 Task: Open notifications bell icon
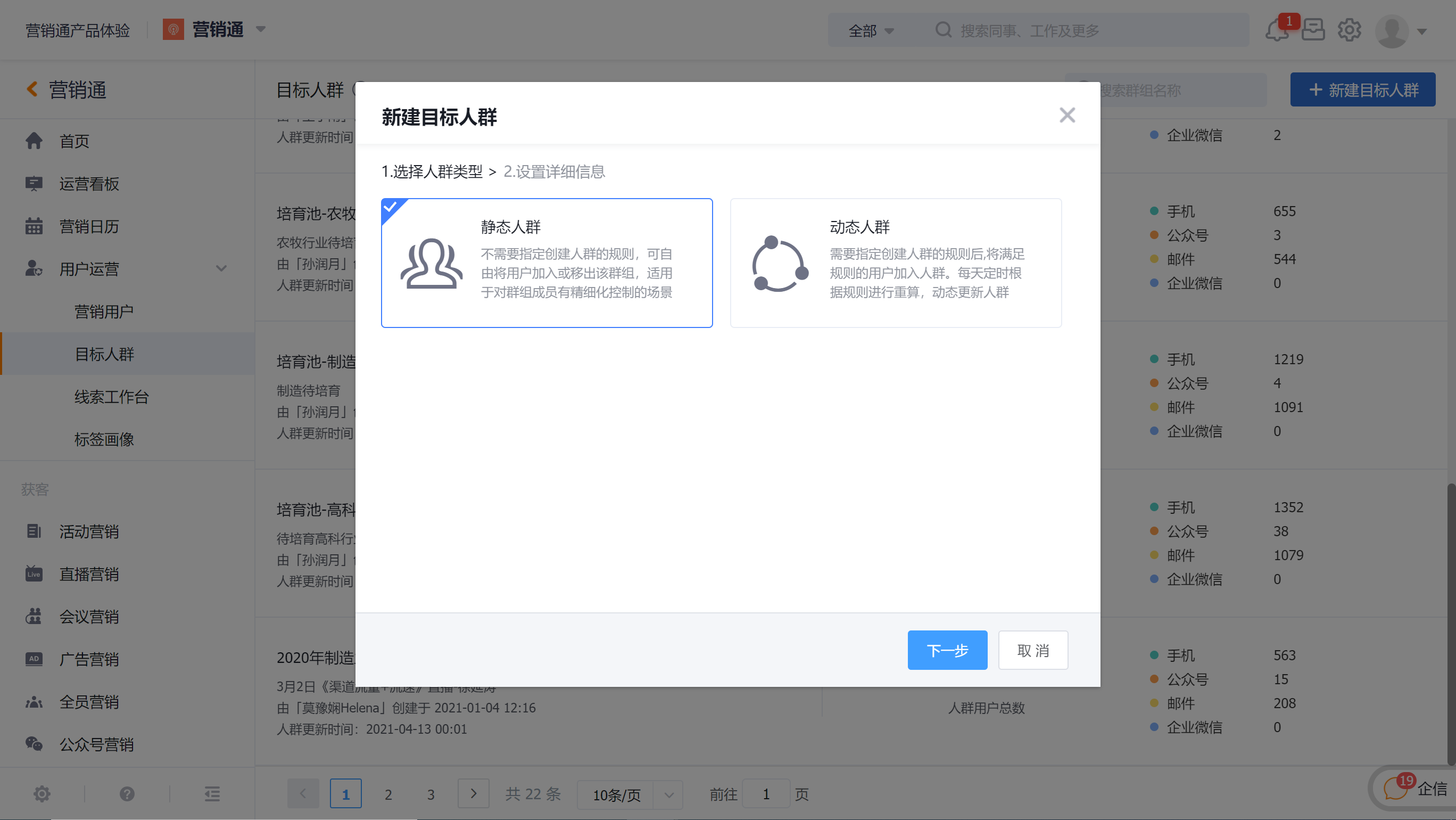pyautogui.click(x=1277, y=30)
